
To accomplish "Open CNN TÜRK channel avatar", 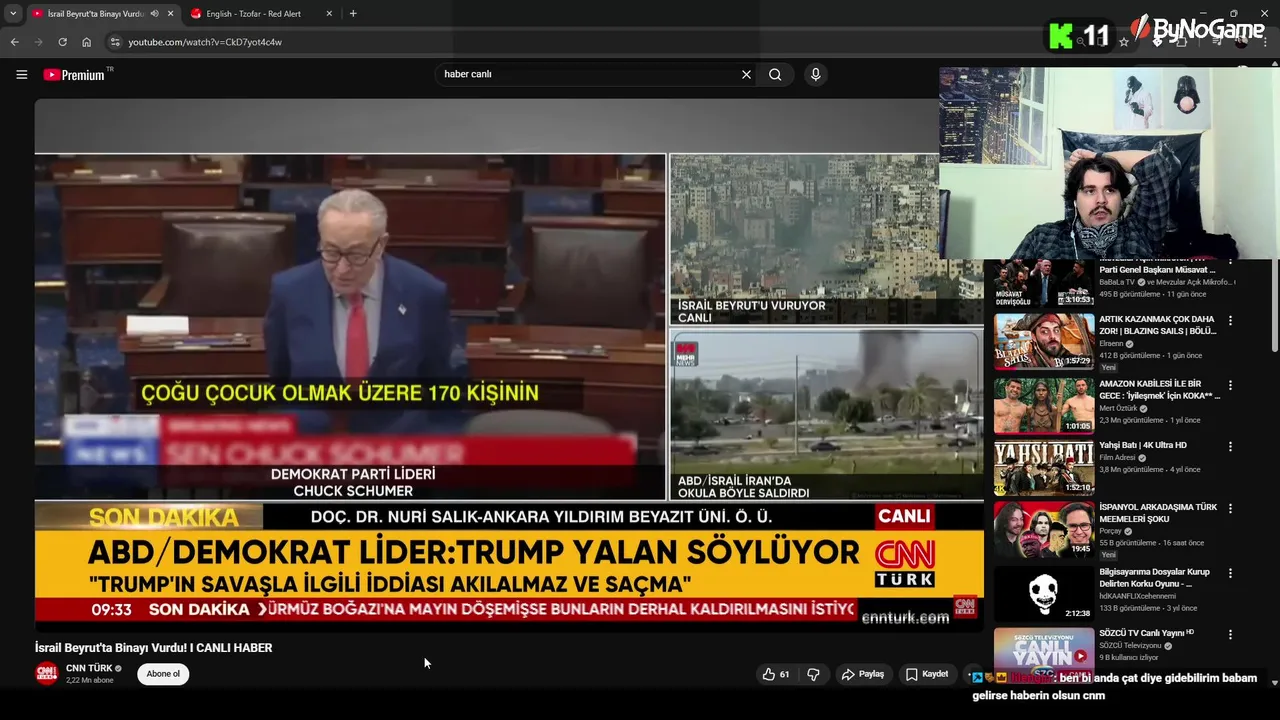I will click(47, 673).
